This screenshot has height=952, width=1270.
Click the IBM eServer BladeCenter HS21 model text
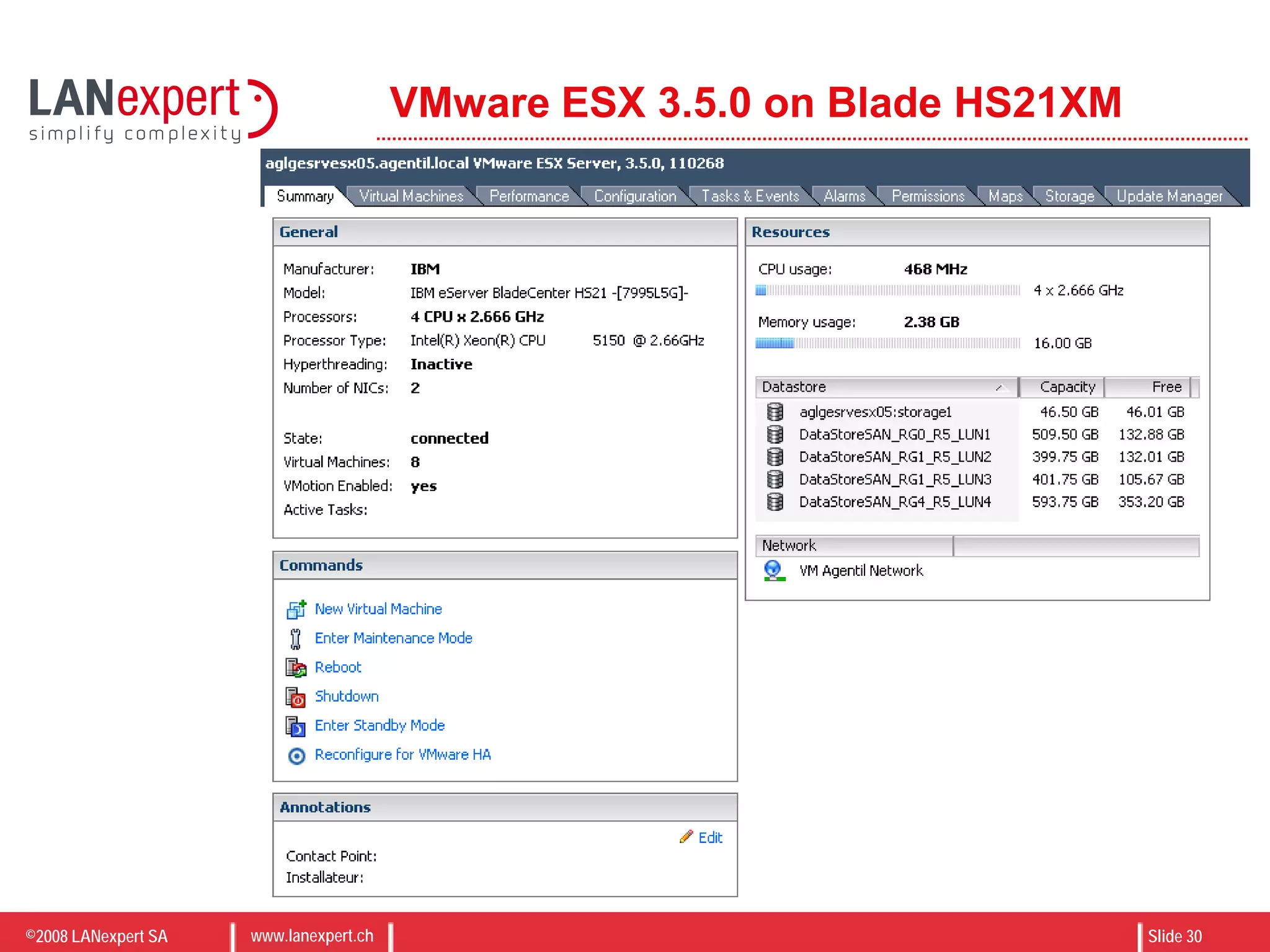(549, 293)
